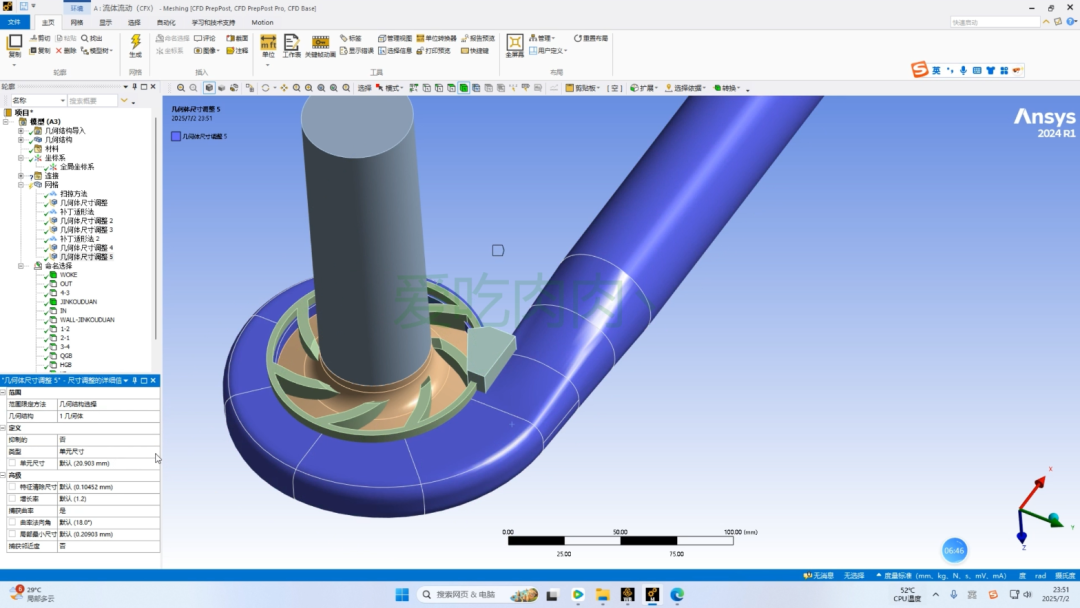This screenshot has width=1080, height=608.
Task: Insert 截面 (Section Plane)
Action: [x=237, y=39]
